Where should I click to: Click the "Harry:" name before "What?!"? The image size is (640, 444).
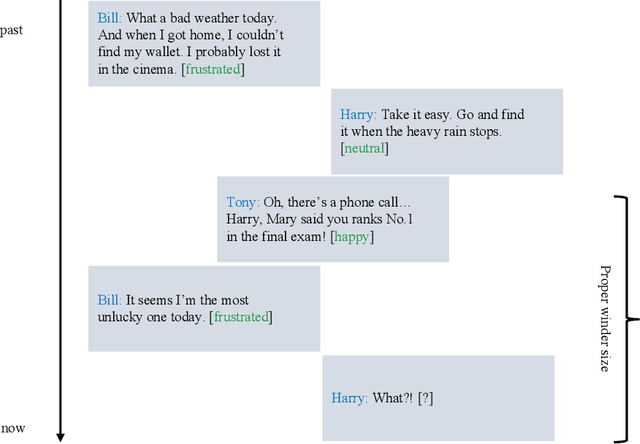click(349, 398)
